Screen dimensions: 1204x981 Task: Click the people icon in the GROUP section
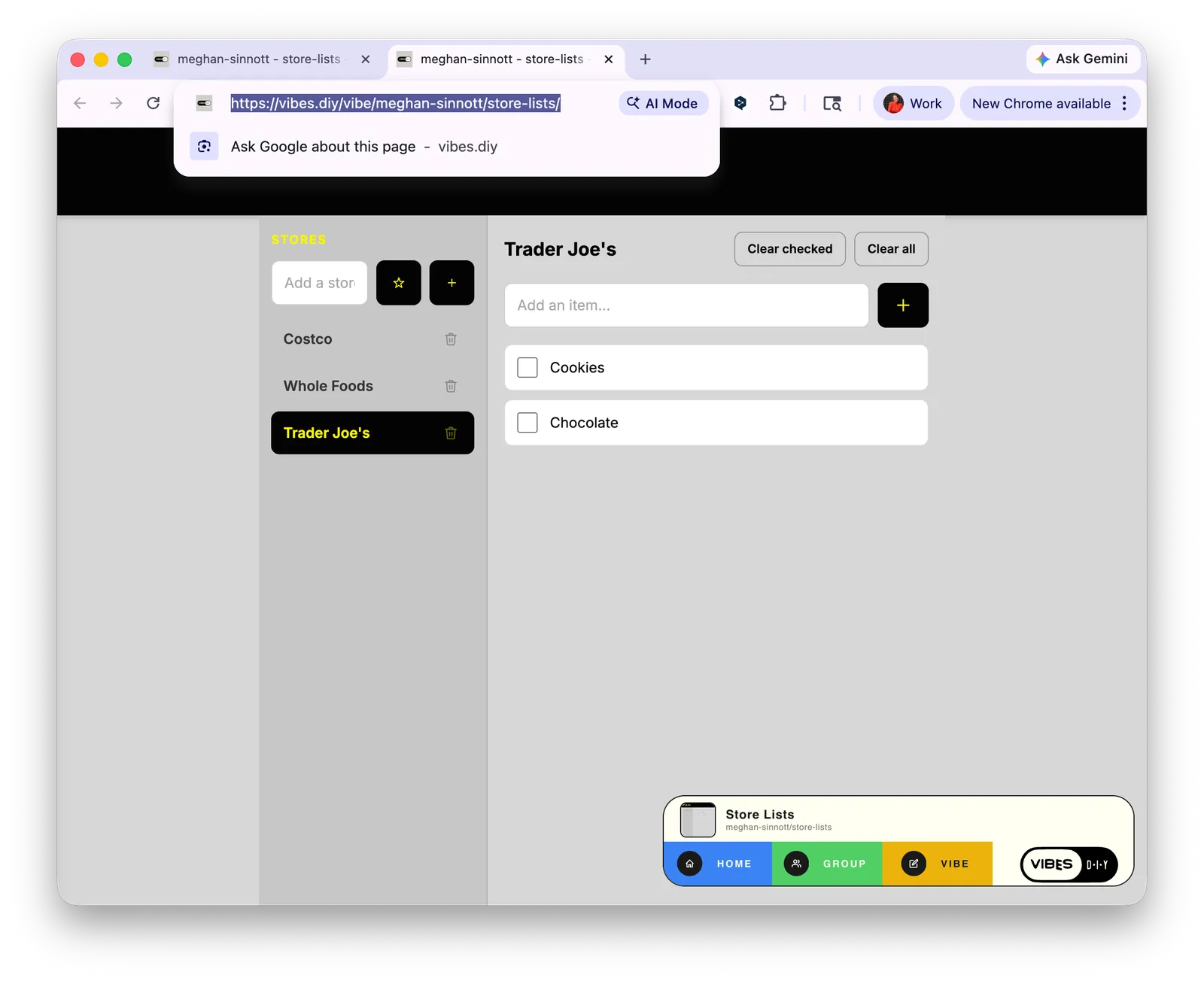coord(796,864)
